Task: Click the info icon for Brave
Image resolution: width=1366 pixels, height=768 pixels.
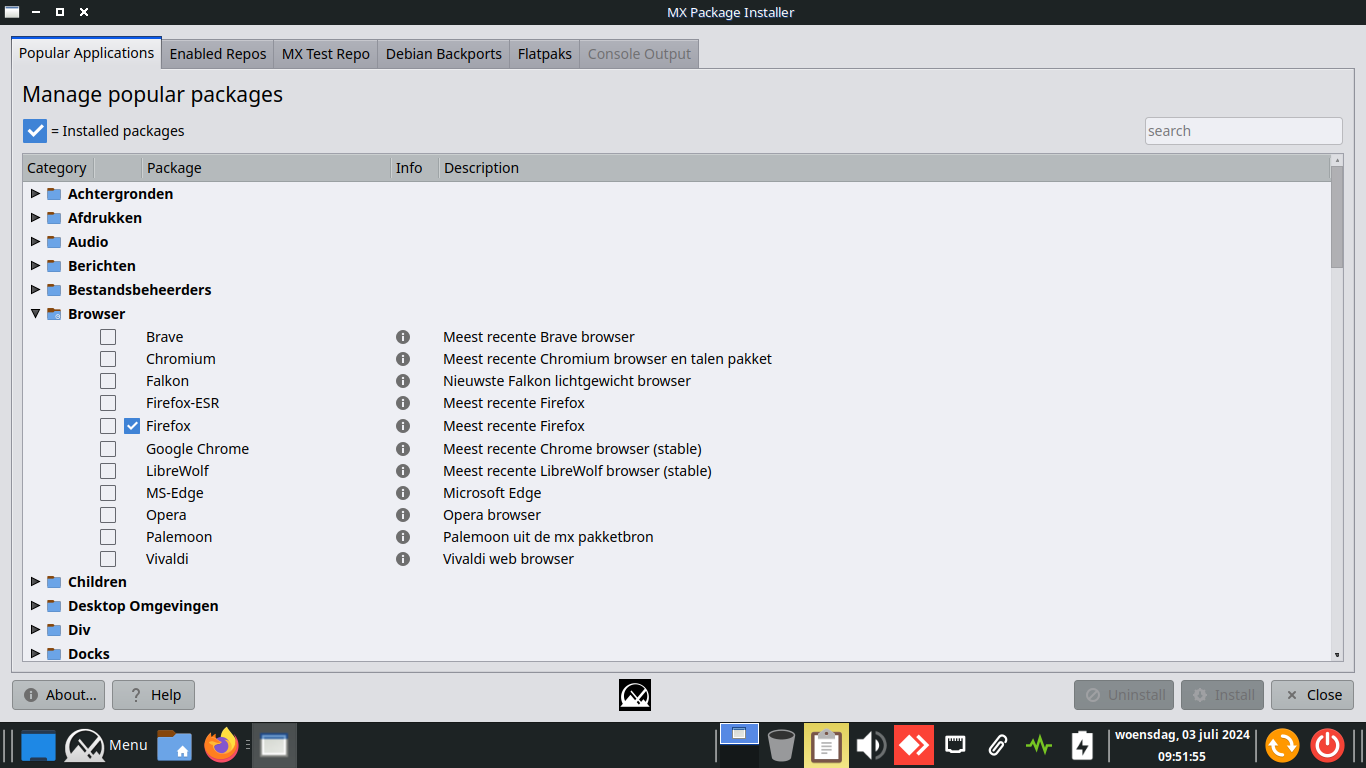Action: [403, 337]
